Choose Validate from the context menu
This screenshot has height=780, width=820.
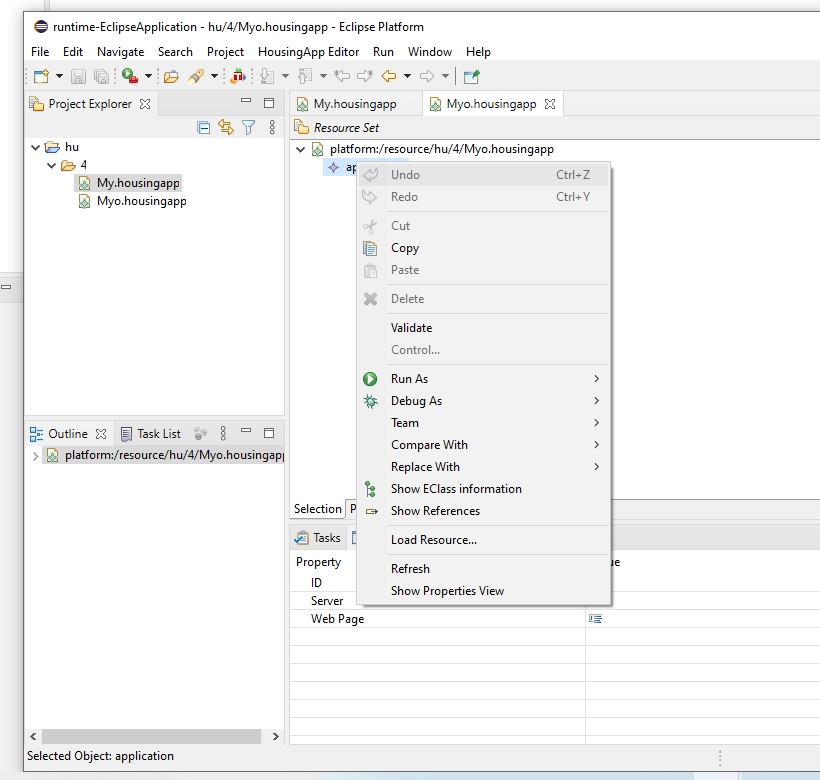(484, 328)
